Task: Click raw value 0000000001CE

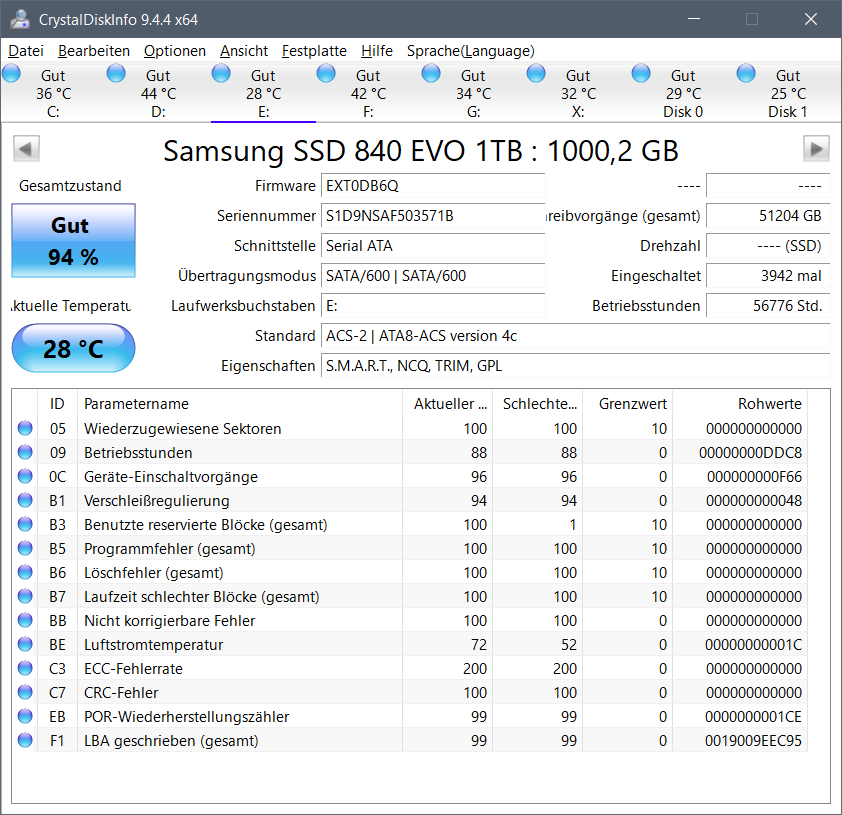Action: click(x=753, y=716)
